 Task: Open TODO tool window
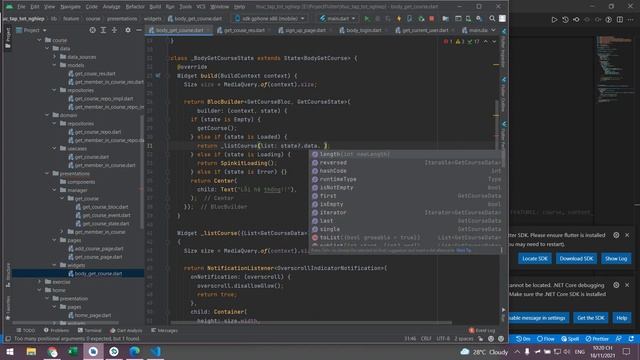(x=25, y=330)
